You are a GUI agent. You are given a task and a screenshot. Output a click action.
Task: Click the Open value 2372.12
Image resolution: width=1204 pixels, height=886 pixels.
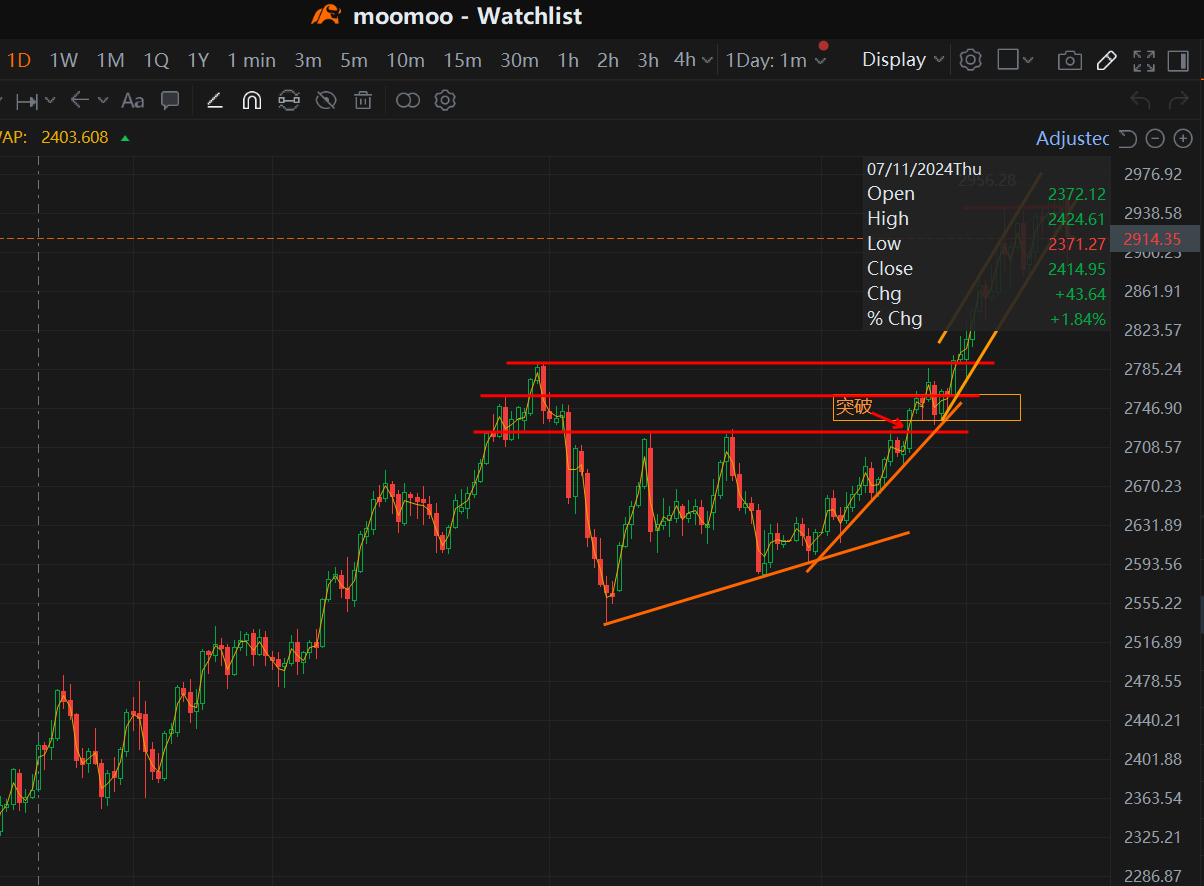(1076, 194)
